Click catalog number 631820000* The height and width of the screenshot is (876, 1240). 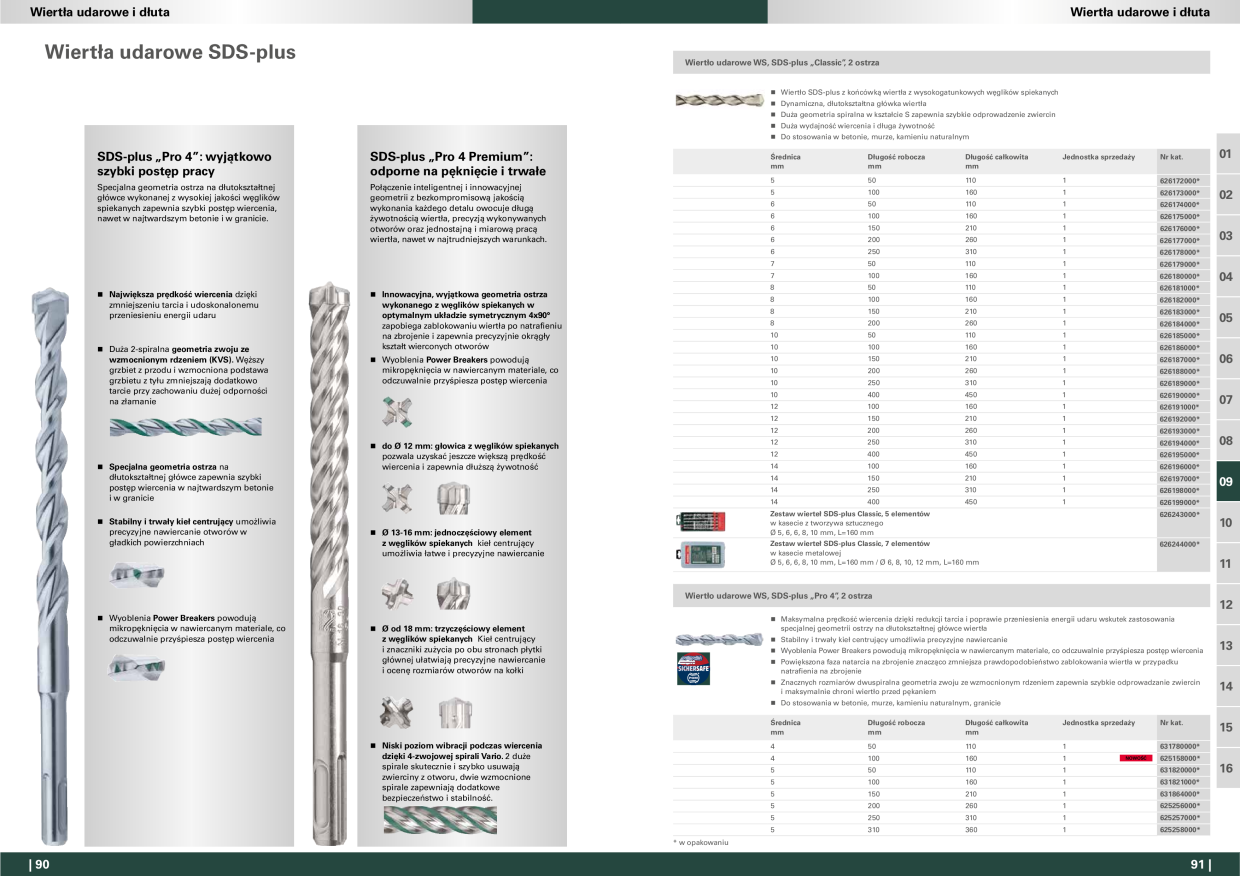pos(1179,770)
